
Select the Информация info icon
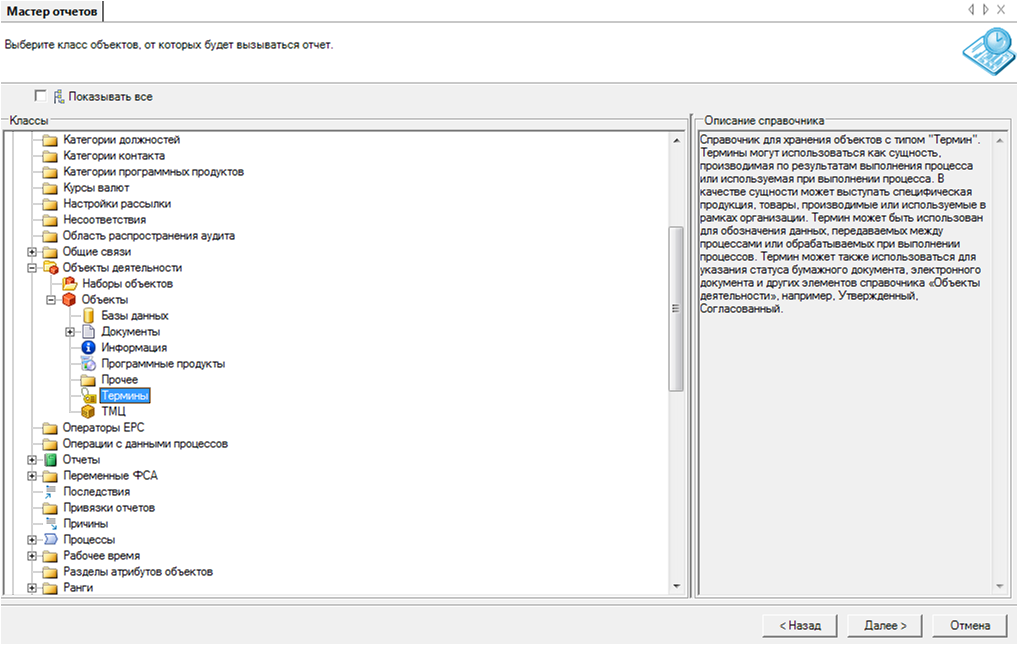coord(88,348)
